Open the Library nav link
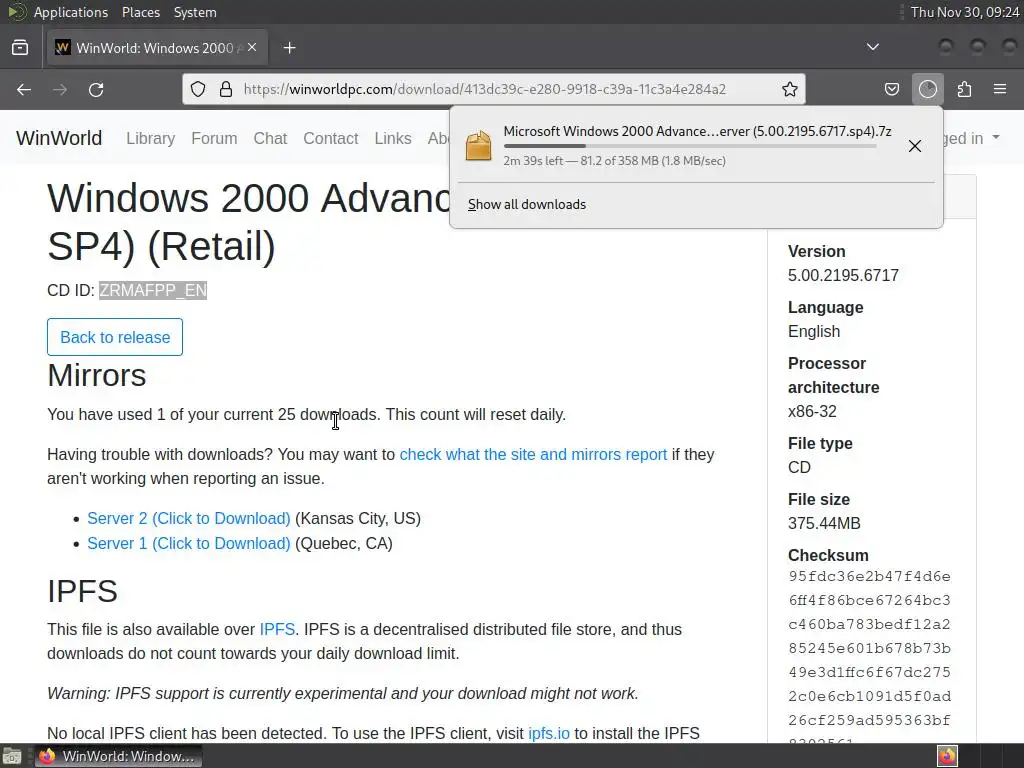The height and width of the screenshot is (768, 1024). 150,138
